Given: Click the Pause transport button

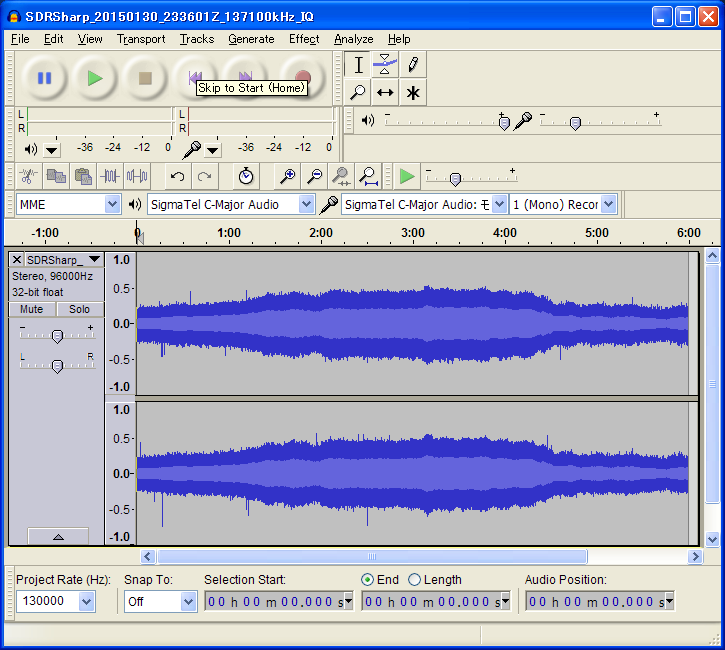Looking at the screenshot, I should tap(44, 78).
